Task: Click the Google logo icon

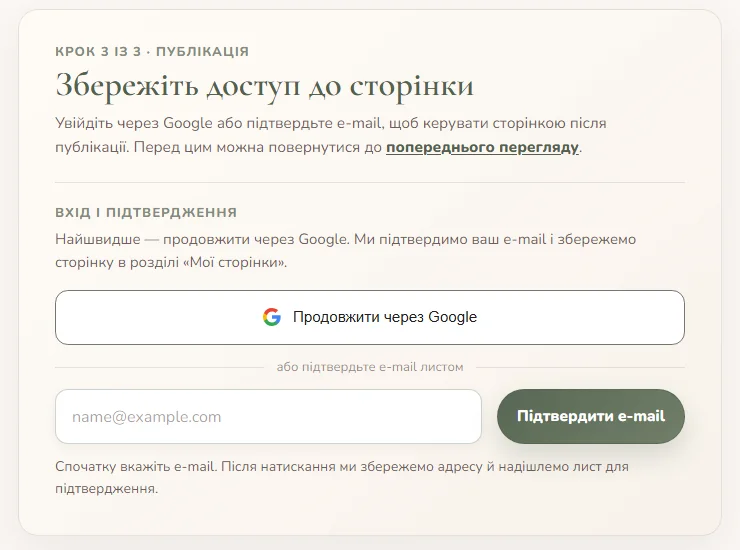Action: [x=272, y=317]
